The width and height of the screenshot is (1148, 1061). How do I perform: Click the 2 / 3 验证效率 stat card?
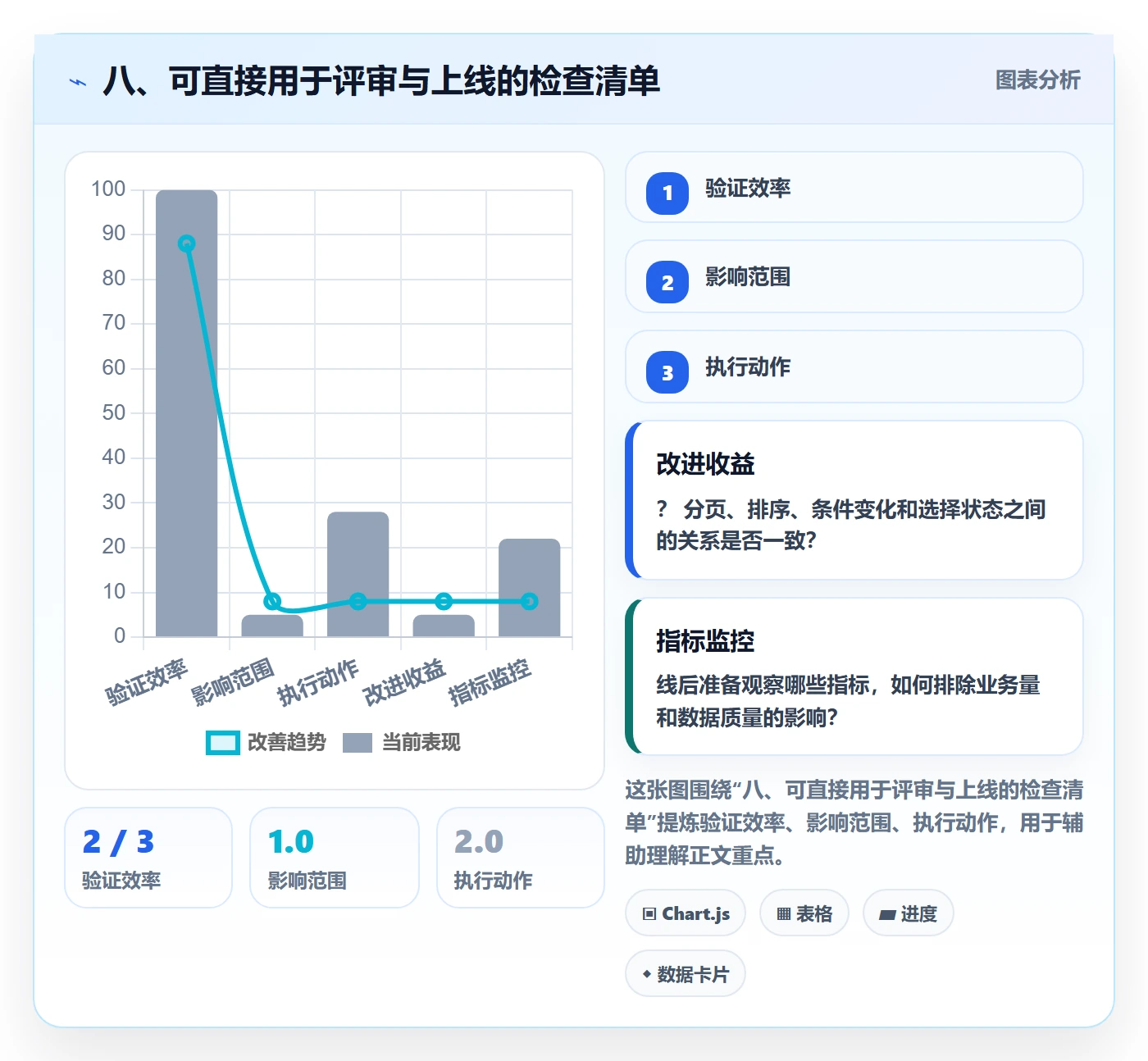148,858
